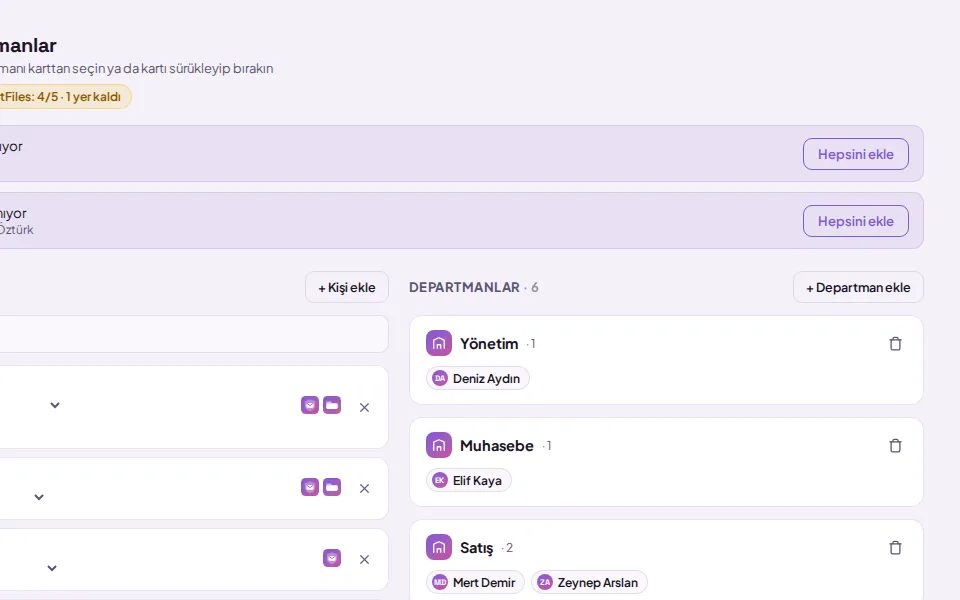The height and width of the screenshot is (600, 960).
Task: Click the MD avatar of Mert Demir
Action: 440,582
